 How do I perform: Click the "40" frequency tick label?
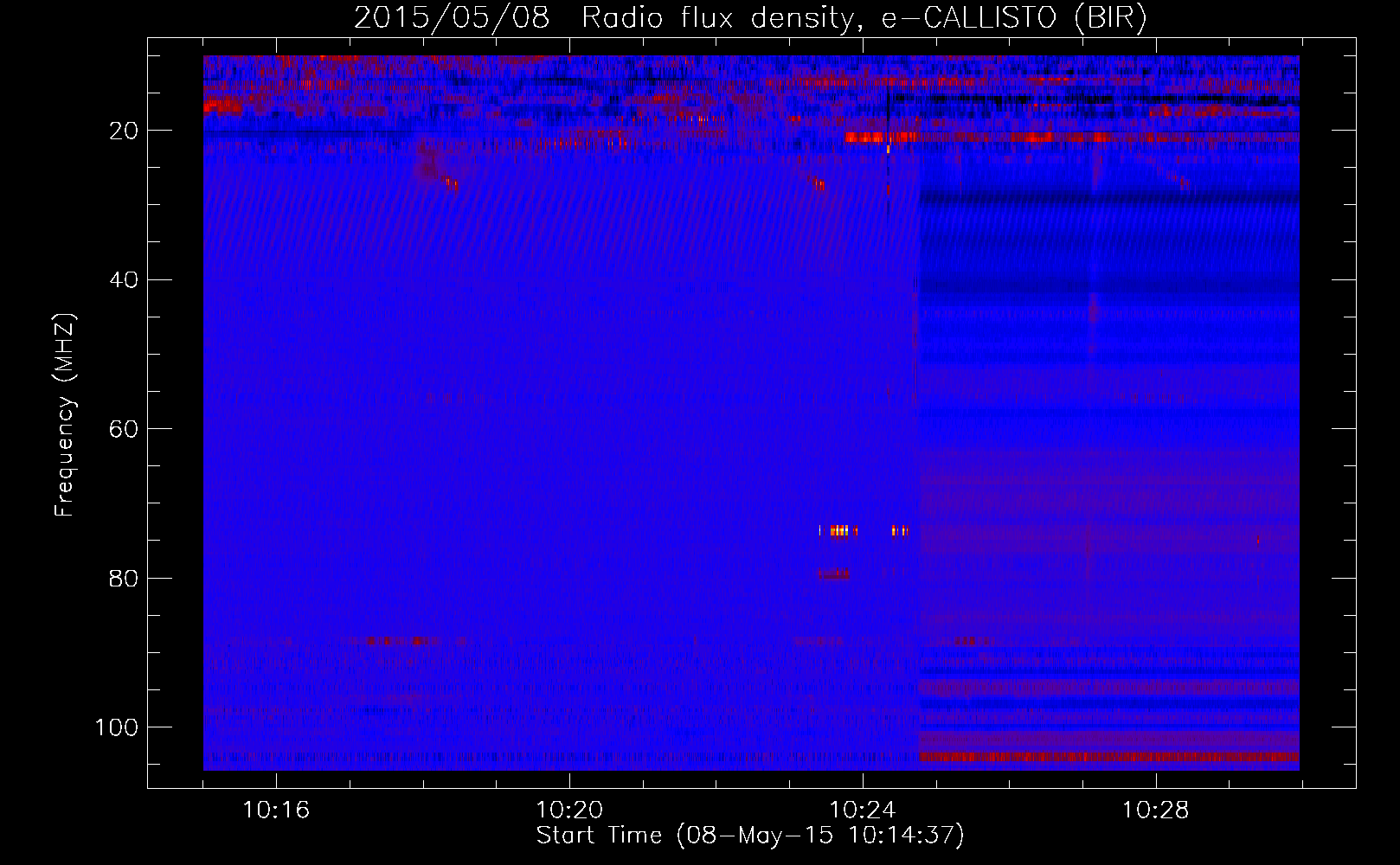(124, 280)
